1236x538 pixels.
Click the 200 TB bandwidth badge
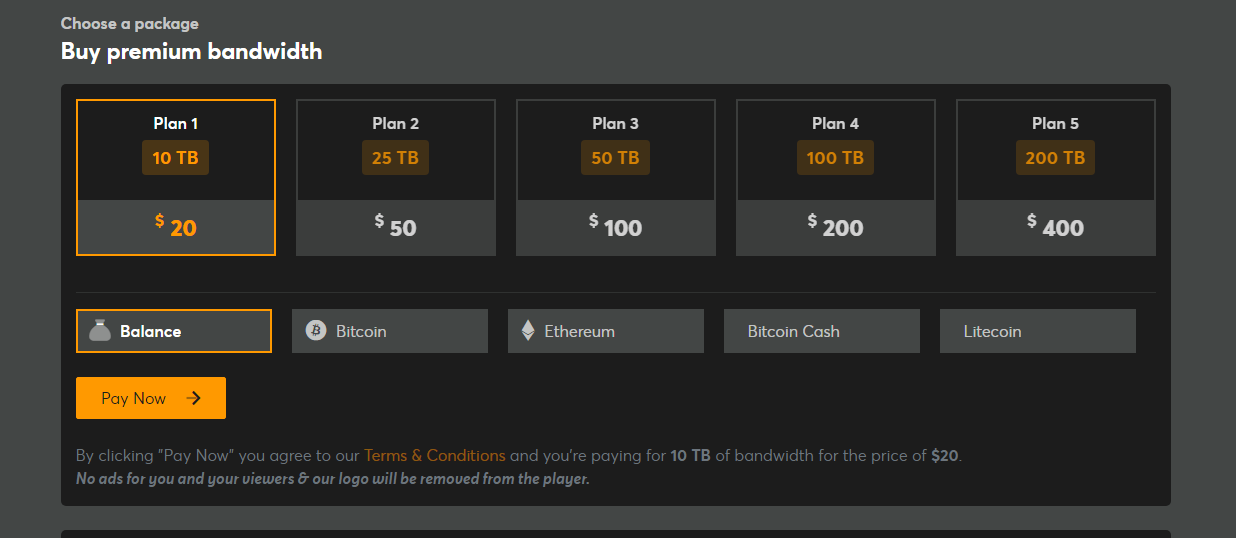[x=1055, y=158]
